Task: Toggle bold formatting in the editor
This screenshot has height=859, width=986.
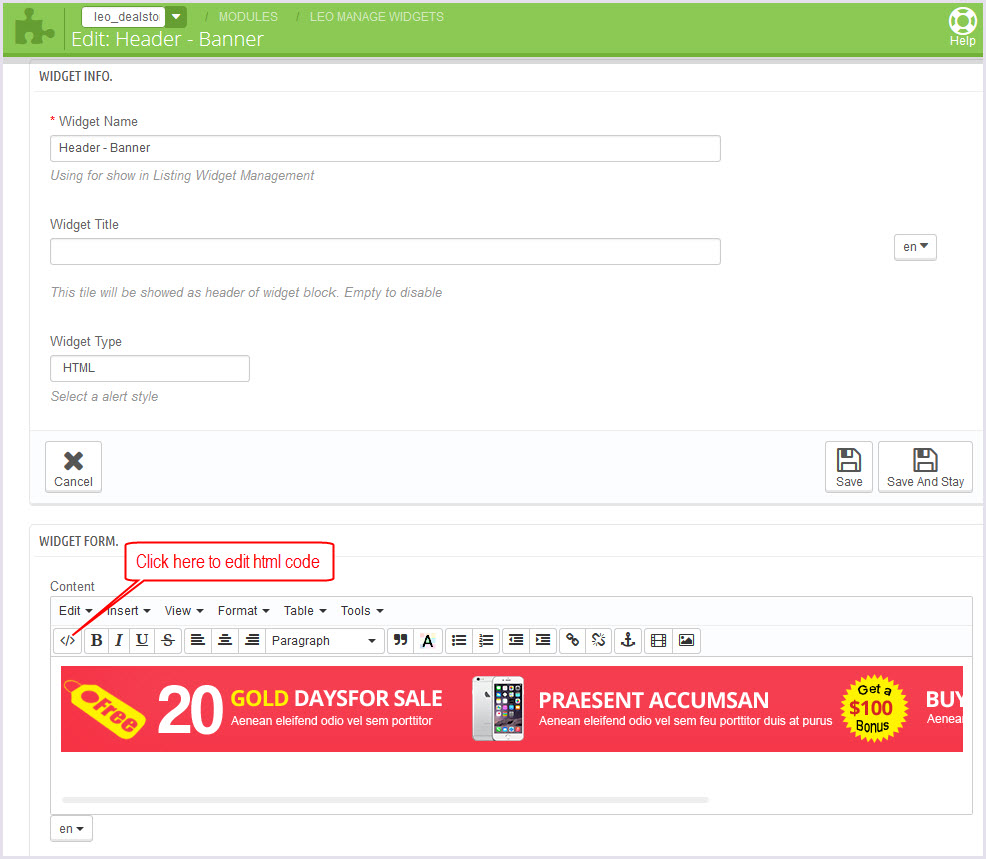Action: tap(96, 641)
